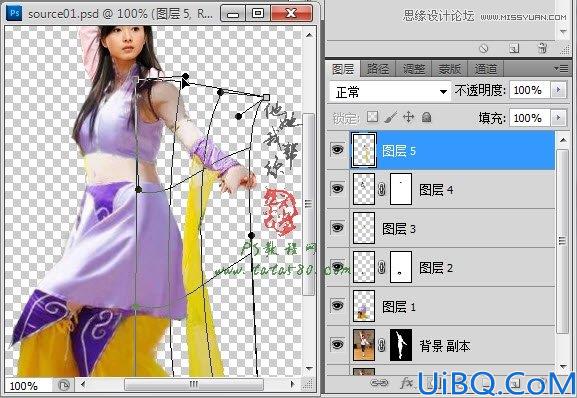This screenshot has height=398, width=577.
Task: Switch to the 蒙版 tab
Action: [450, 69]
